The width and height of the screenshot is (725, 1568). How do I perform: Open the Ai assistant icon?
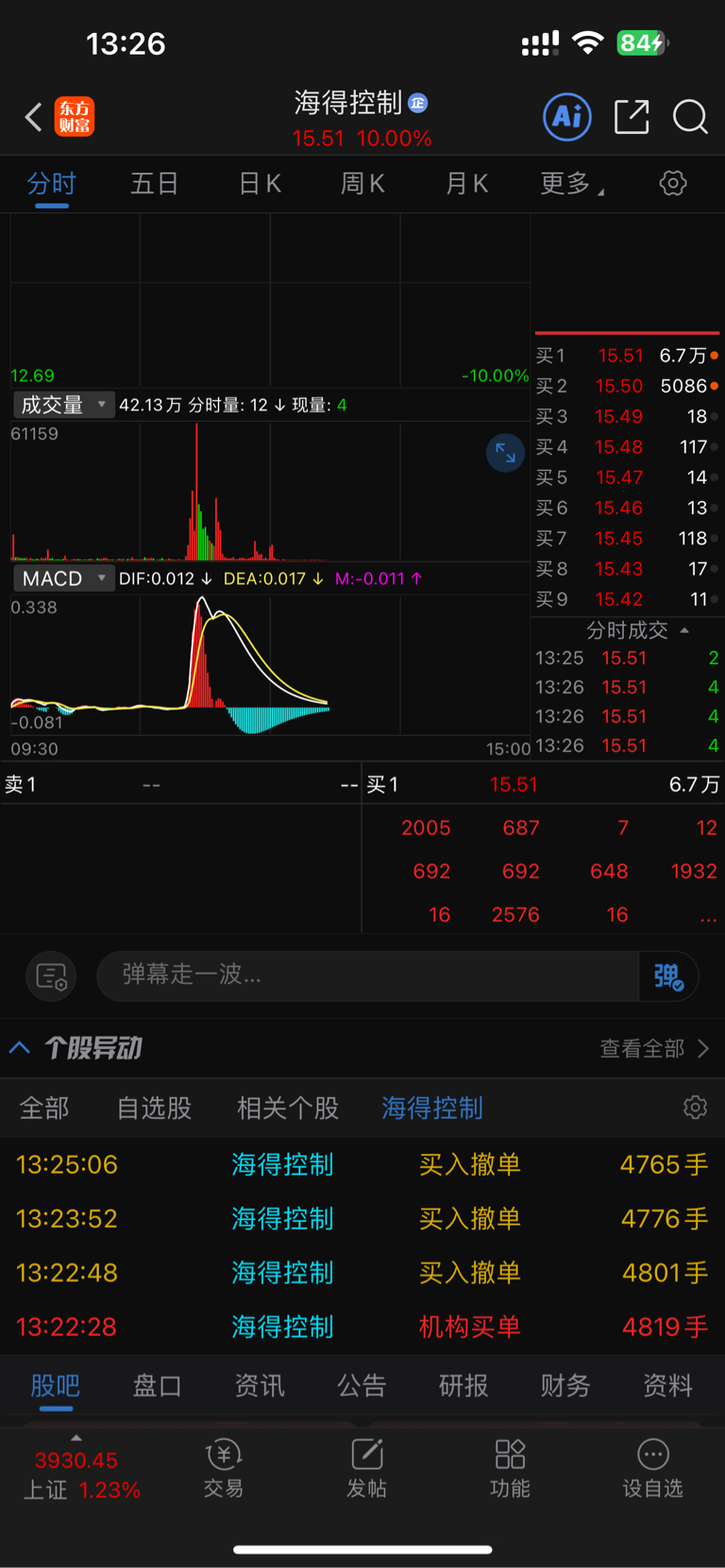567,117
